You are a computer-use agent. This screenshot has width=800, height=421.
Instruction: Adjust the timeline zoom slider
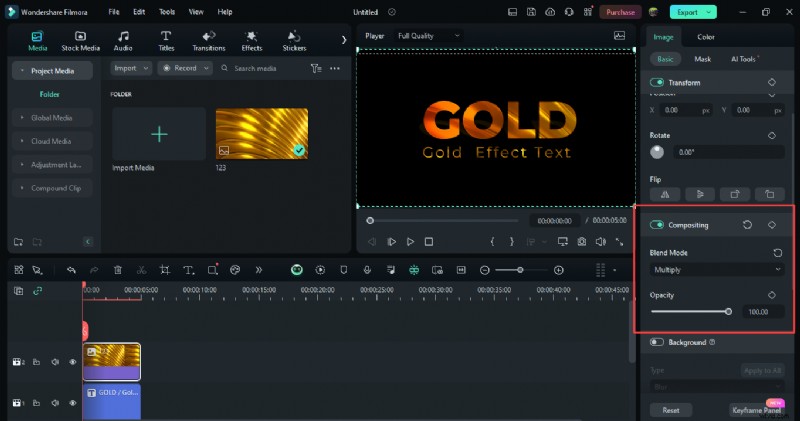click(x=519, y=270)
